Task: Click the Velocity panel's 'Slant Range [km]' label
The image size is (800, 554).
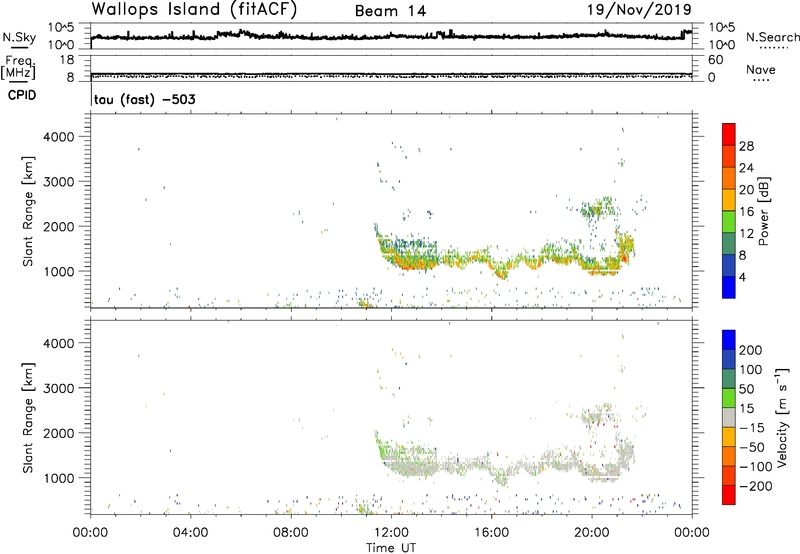Action: pyautogui.click(x=28, y=418)
